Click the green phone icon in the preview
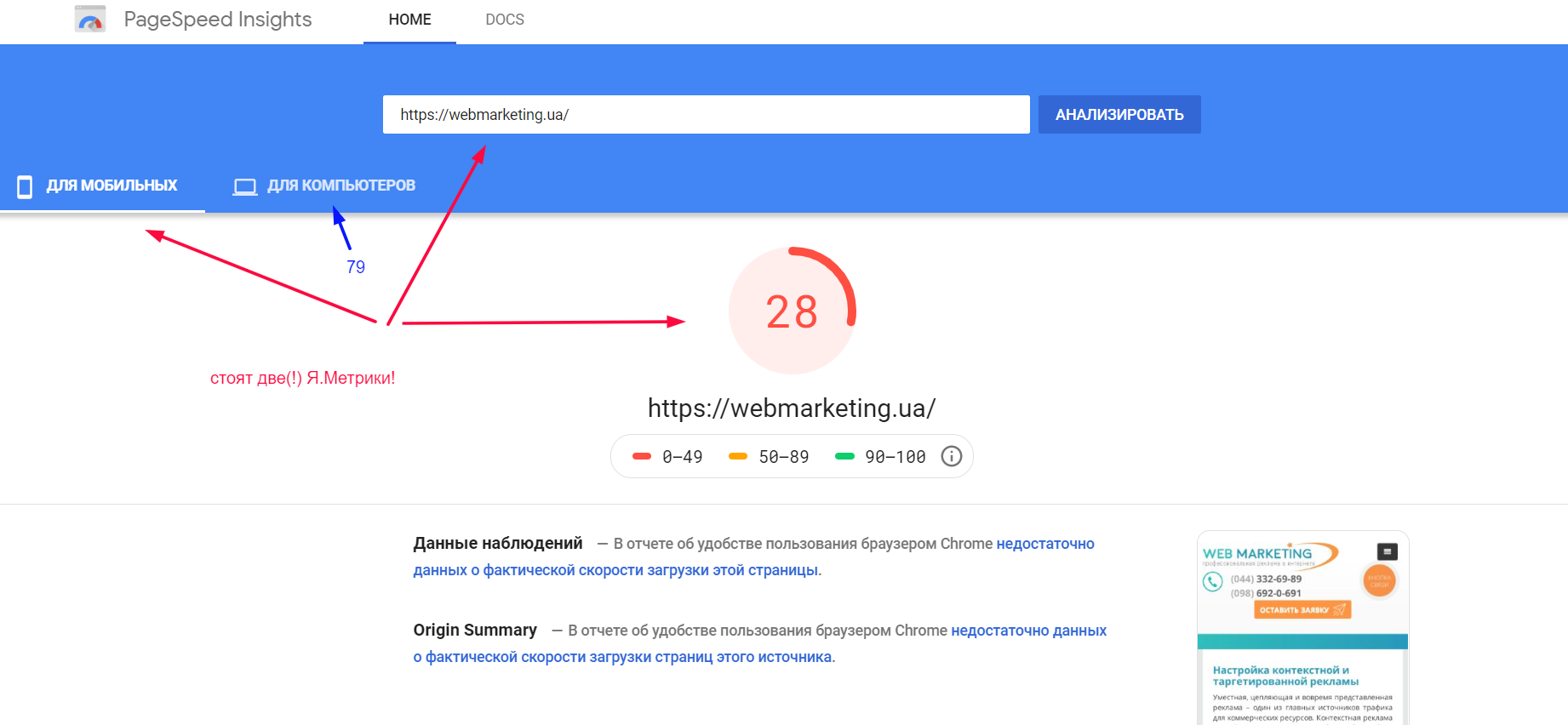 tap(1212, 581)
